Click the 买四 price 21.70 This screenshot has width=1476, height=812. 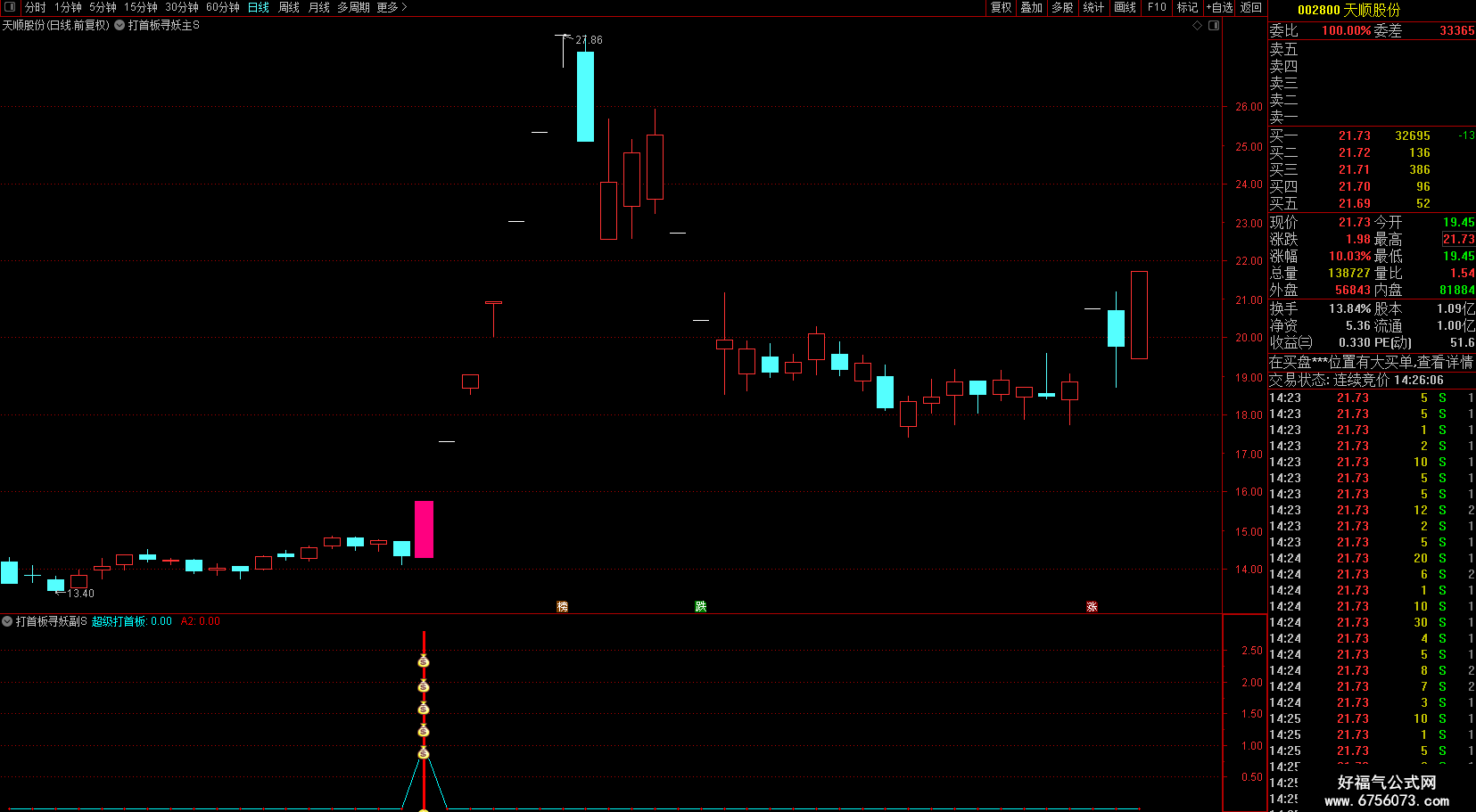[1354, 186]
